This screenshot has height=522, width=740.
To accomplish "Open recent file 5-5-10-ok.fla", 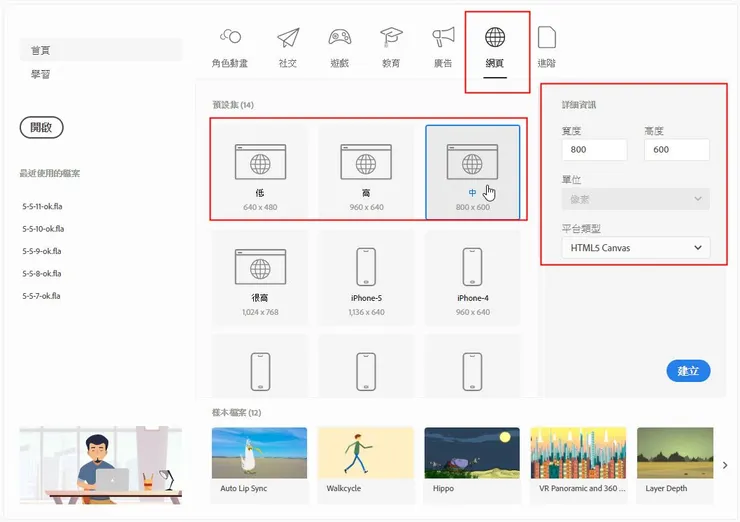I will pos(43,229).
